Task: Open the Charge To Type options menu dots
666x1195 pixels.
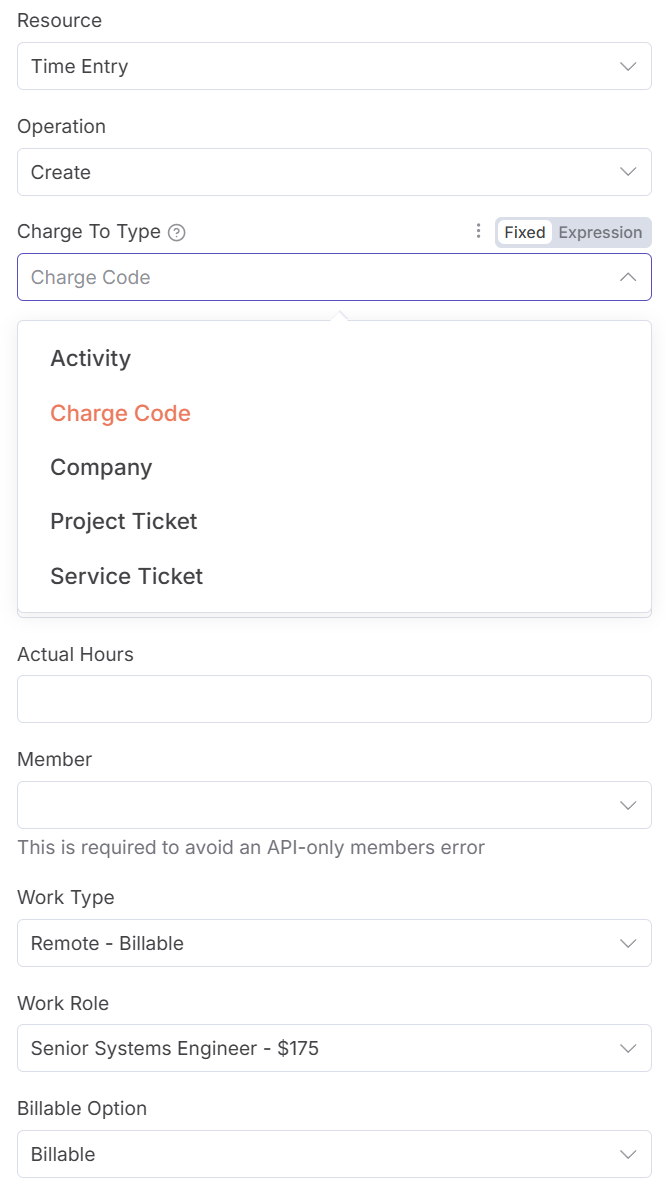Action: [x=478, y=232]
